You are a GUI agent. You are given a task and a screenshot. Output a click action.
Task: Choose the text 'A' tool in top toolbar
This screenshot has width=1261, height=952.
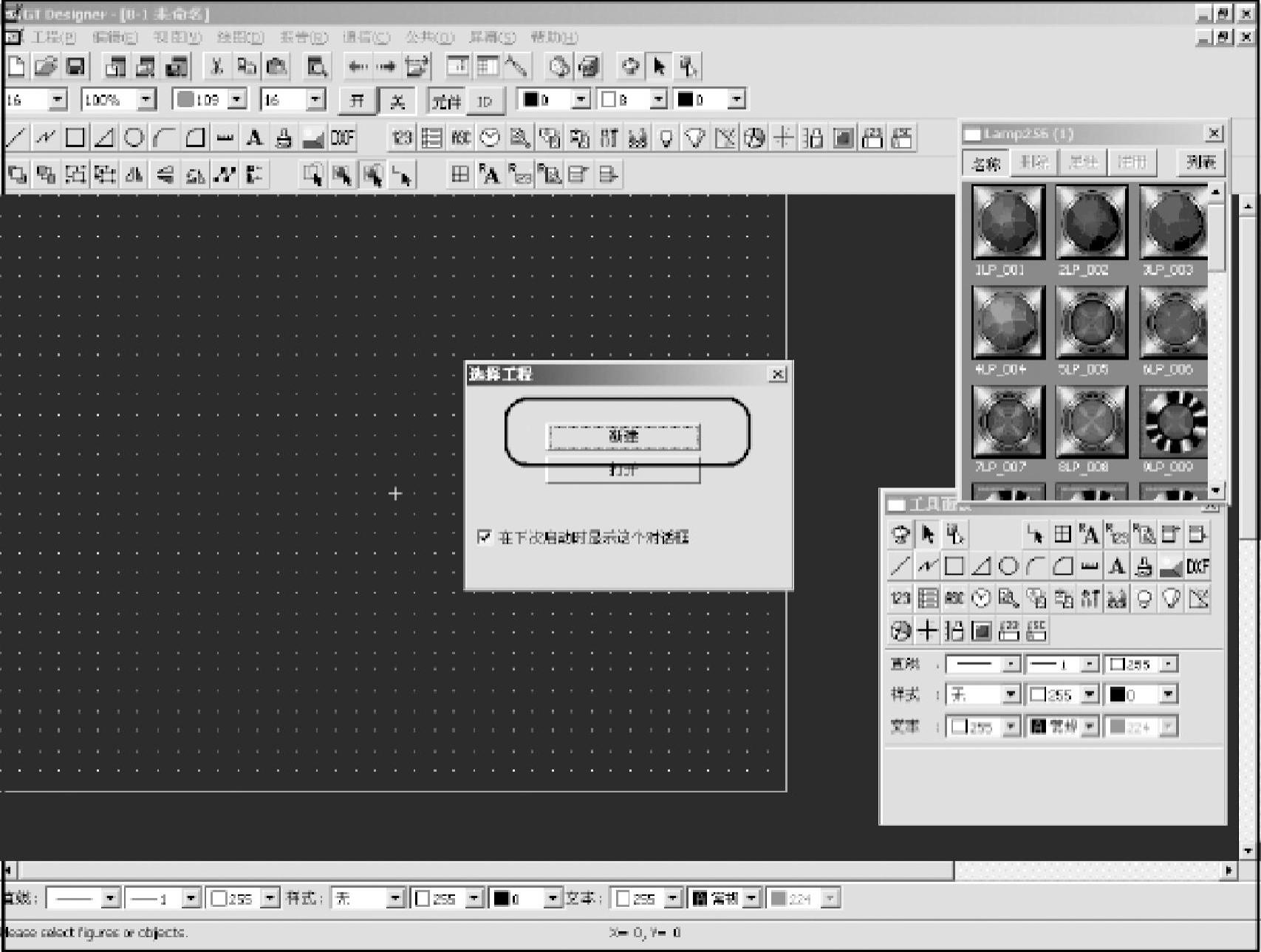click(254, 137)
